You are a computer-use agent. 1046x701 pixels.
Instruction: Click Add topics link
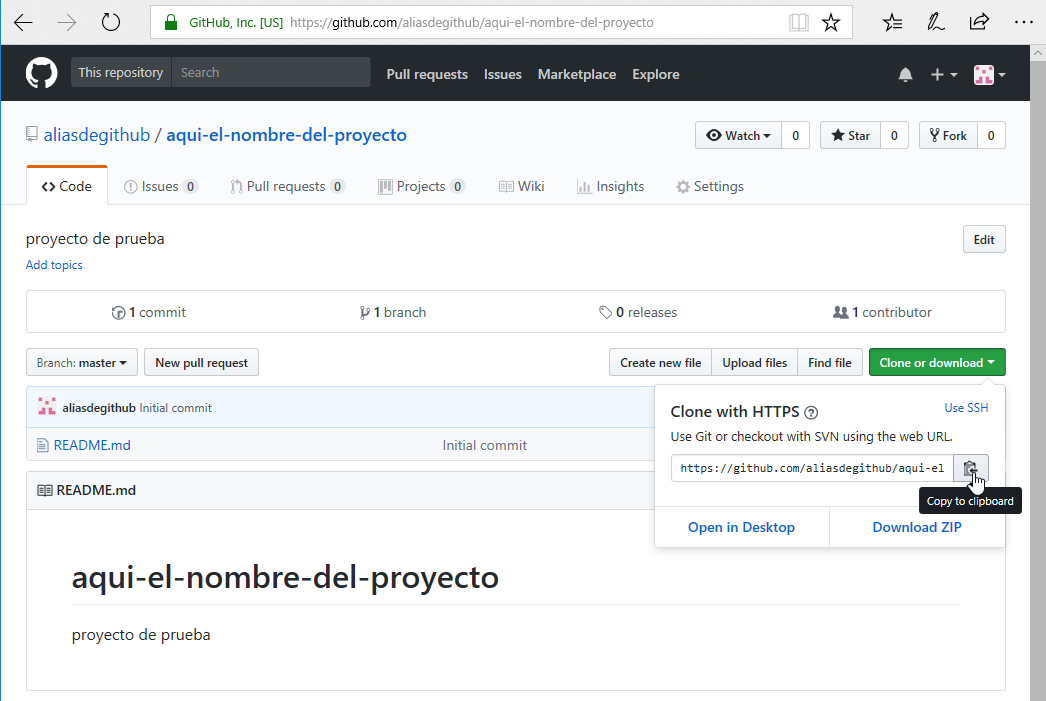[54, 265]
